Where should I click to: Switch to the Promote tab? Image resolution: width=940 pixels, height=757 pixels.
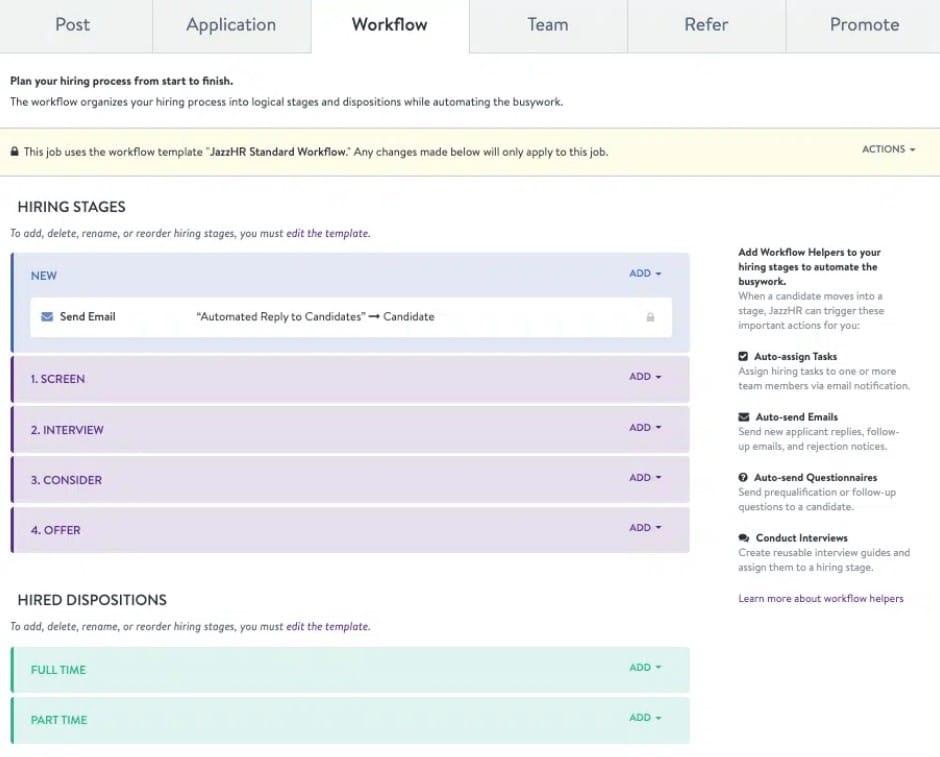click(x=864, y=25)
